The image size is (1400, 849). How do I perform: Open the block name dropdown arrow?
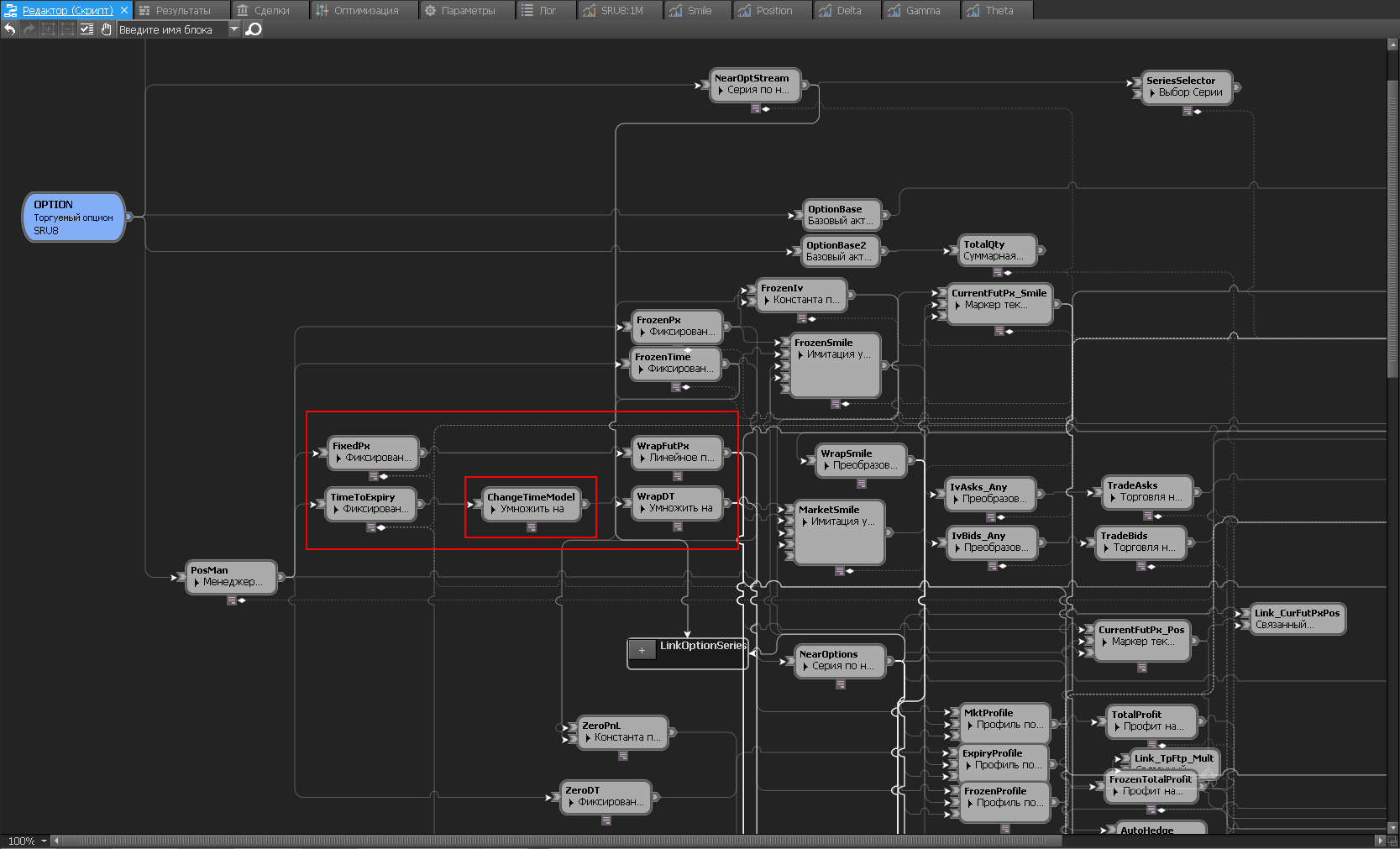point(234,29)
